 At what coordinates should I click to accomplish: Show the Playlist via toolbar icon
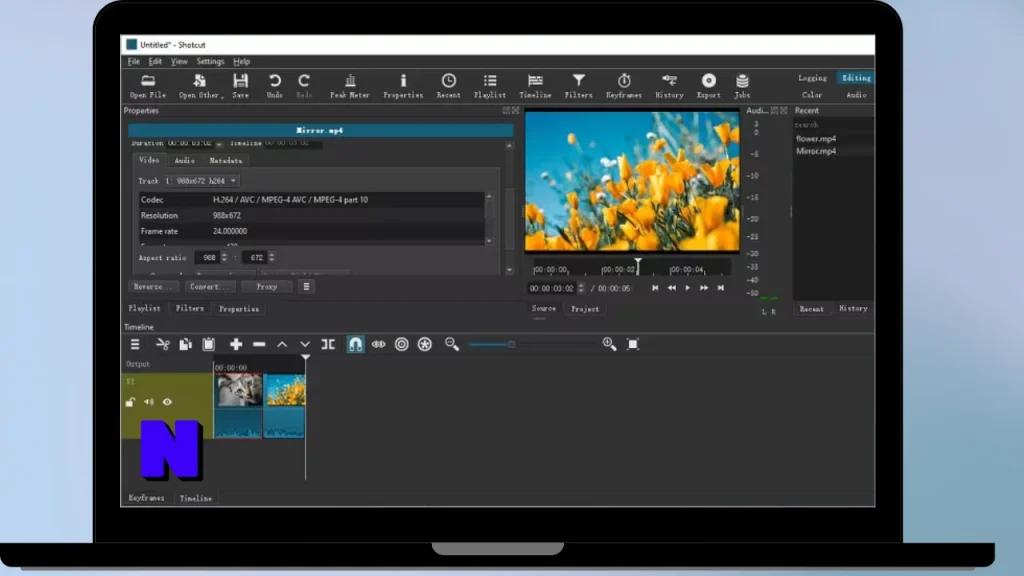coord(490,86)
